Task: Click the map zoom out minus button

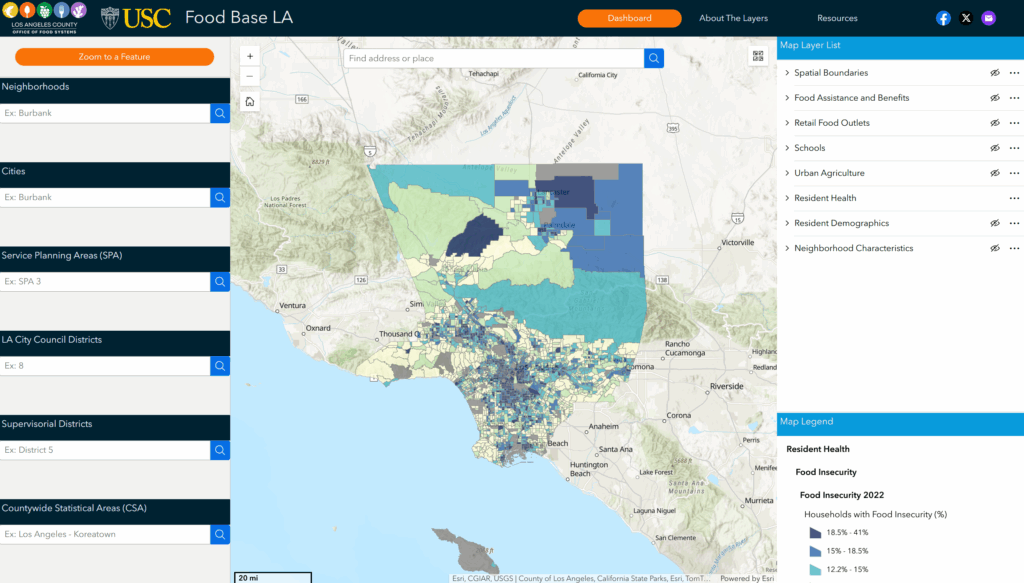Action: [x=250, y=76]
